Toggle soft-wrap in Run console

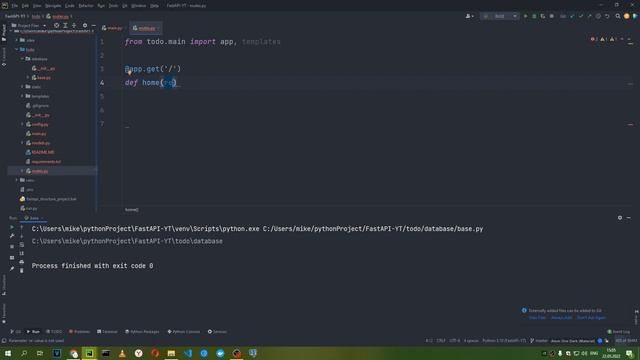pos(22,244)
